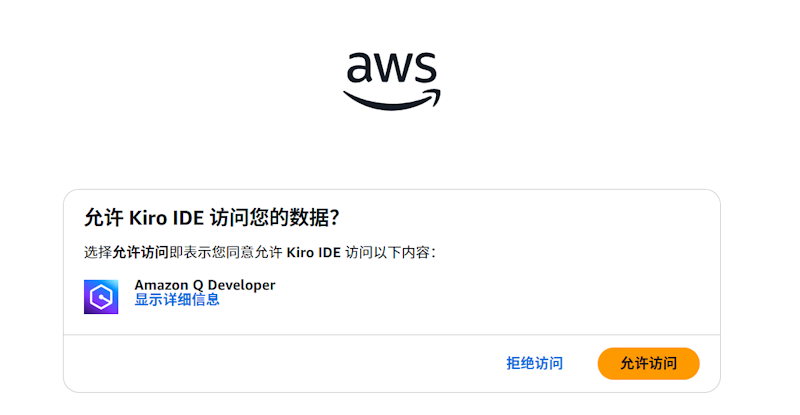Click the purple Amazon Q Developer icon
This screenshot has width=800, height=415.
(x=101, y=296)
